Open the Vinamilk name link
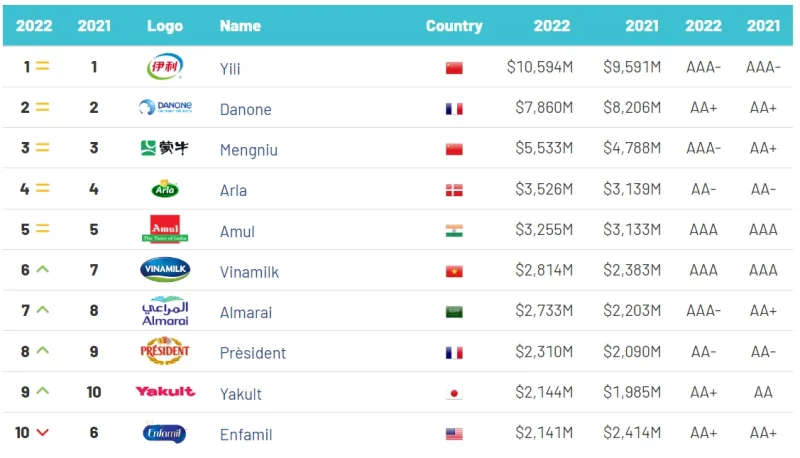 (249, 272)
